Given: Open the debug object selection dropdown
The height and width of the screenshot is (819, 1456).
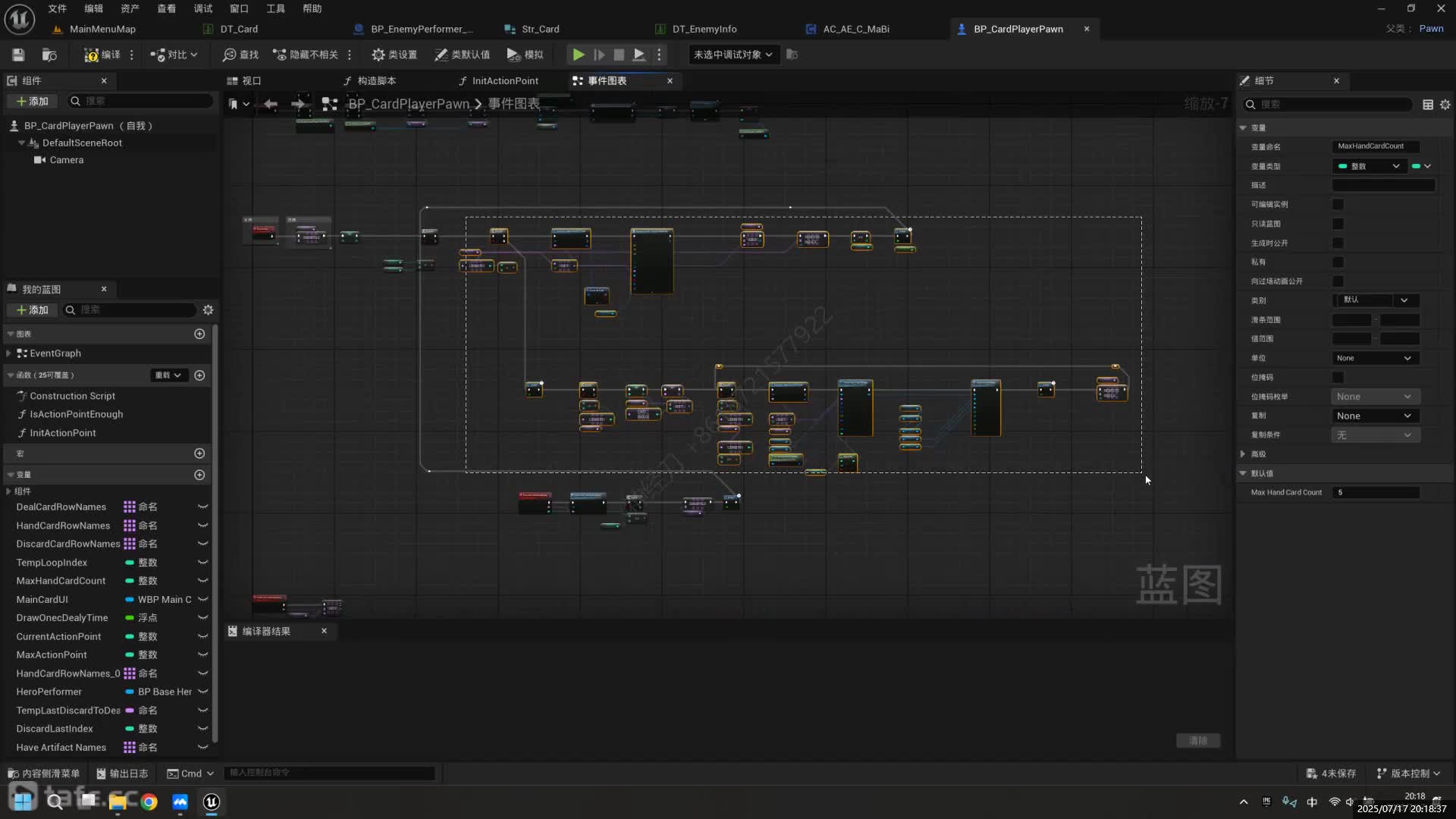Looking at the screenshot, I should (733, 55).
